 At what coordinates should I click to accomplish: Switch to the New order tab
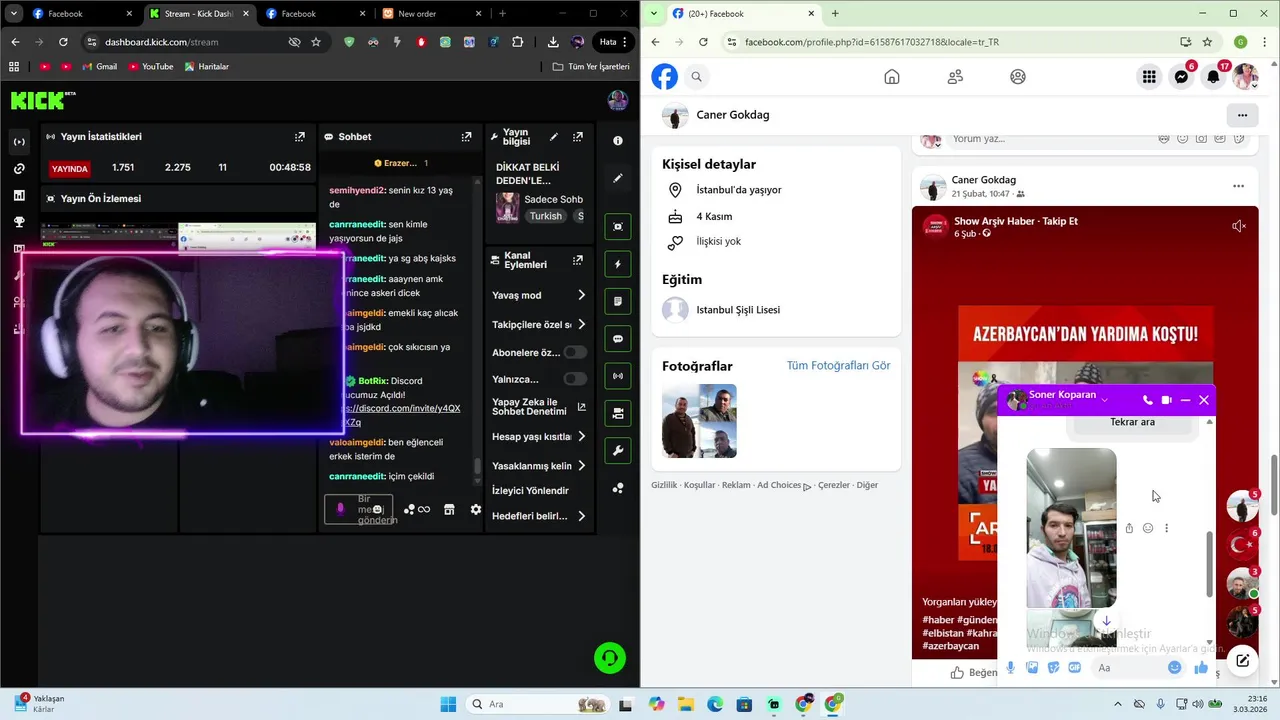point(433,14)
